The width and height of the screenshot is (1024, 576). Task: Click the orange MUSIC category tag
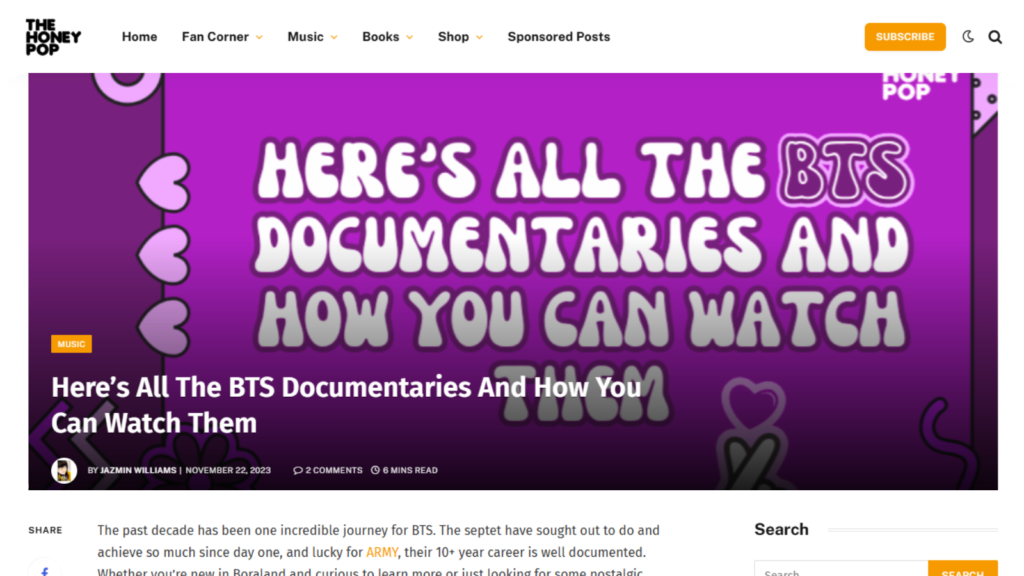pos(71,344)
